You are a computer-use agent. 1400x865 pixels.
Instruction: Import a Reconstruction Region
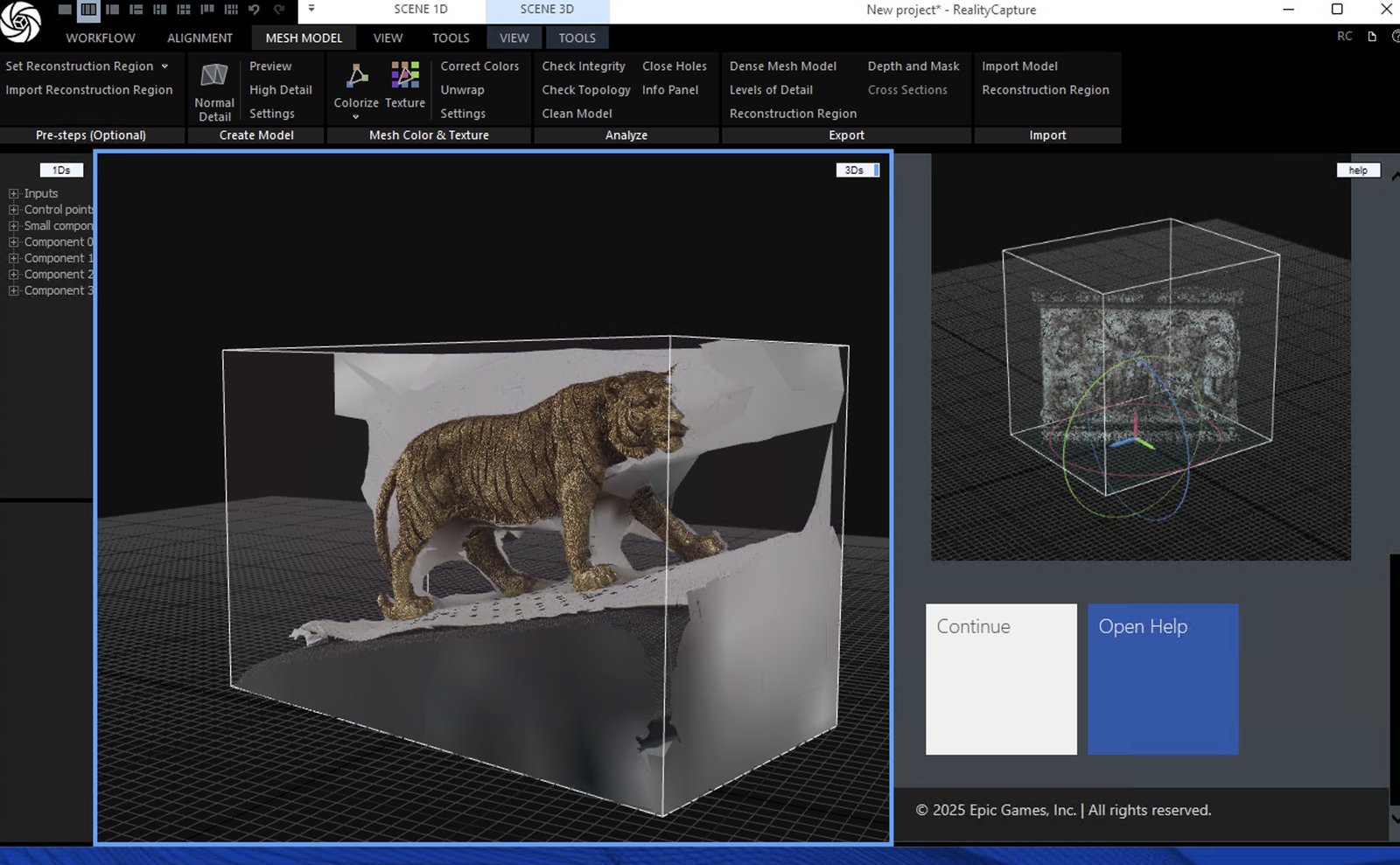pos(1046,90)
